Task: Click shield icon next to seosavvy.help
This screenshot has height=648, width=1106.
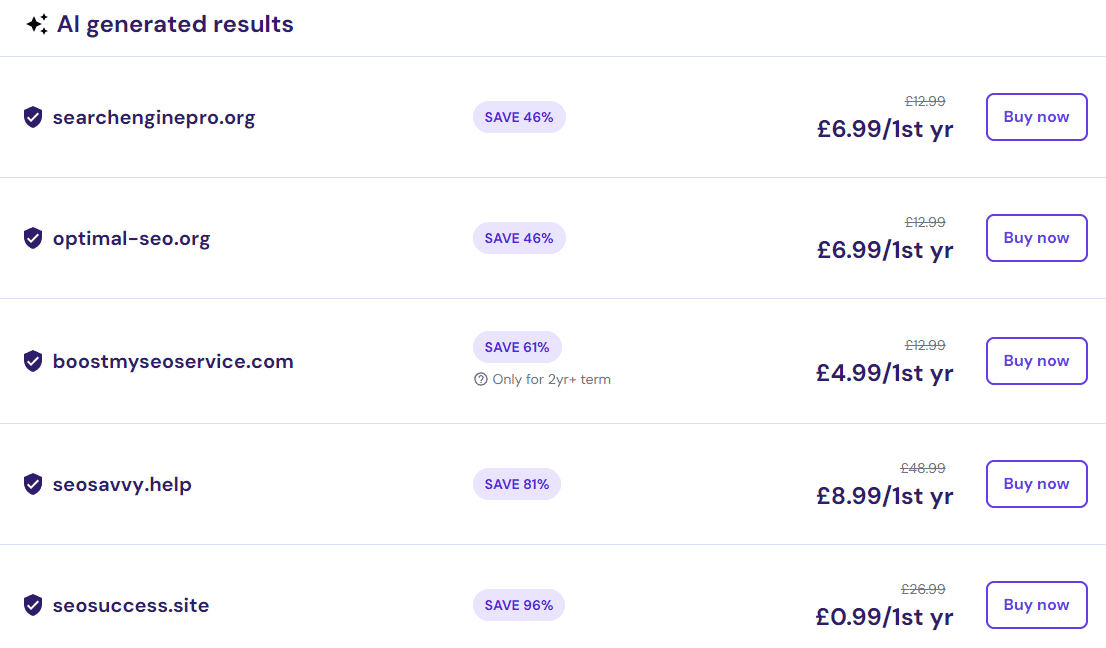Action: pos(33,484)
